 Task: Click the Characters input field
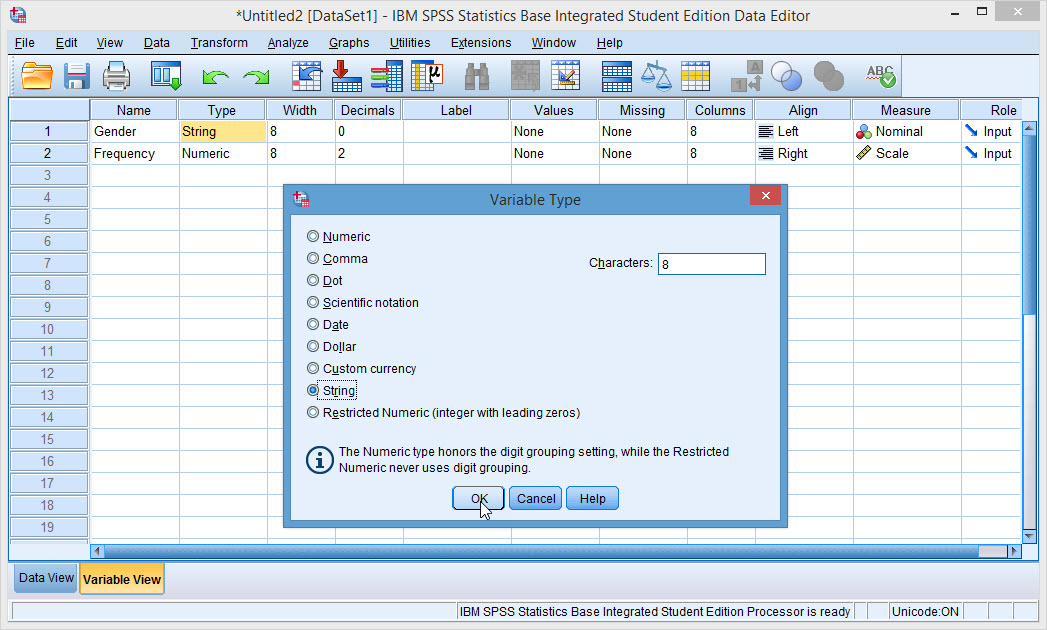point(712,264)
